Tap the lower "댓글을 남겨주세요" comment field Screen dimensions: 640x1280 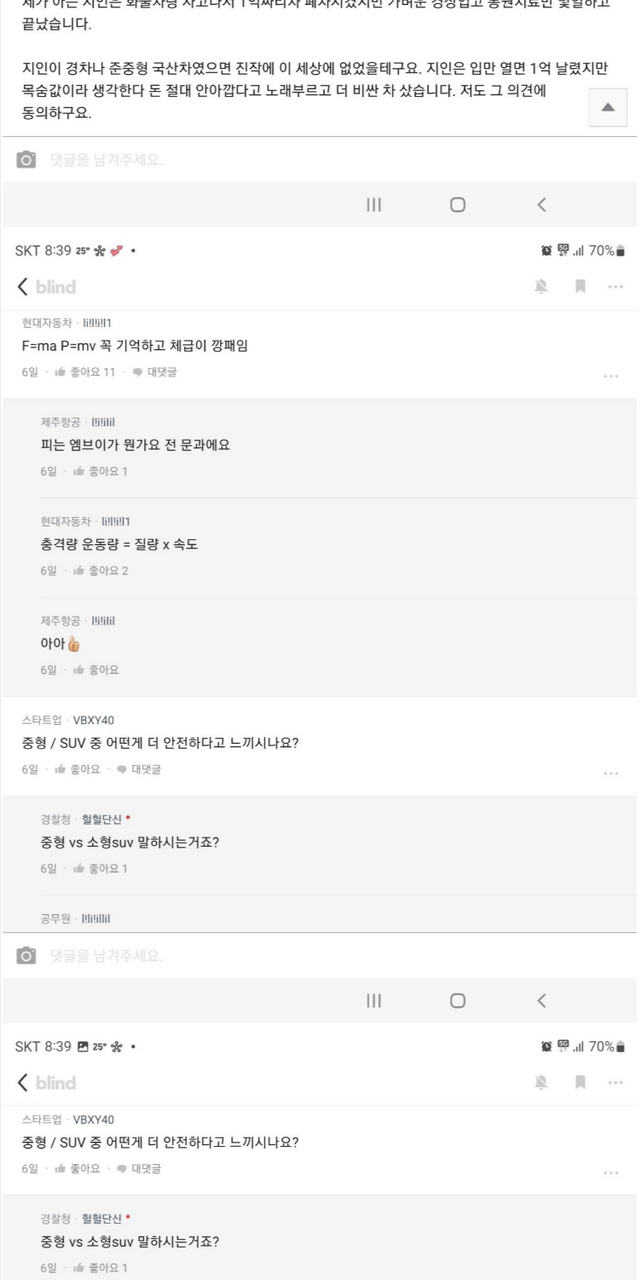(300, 956)
